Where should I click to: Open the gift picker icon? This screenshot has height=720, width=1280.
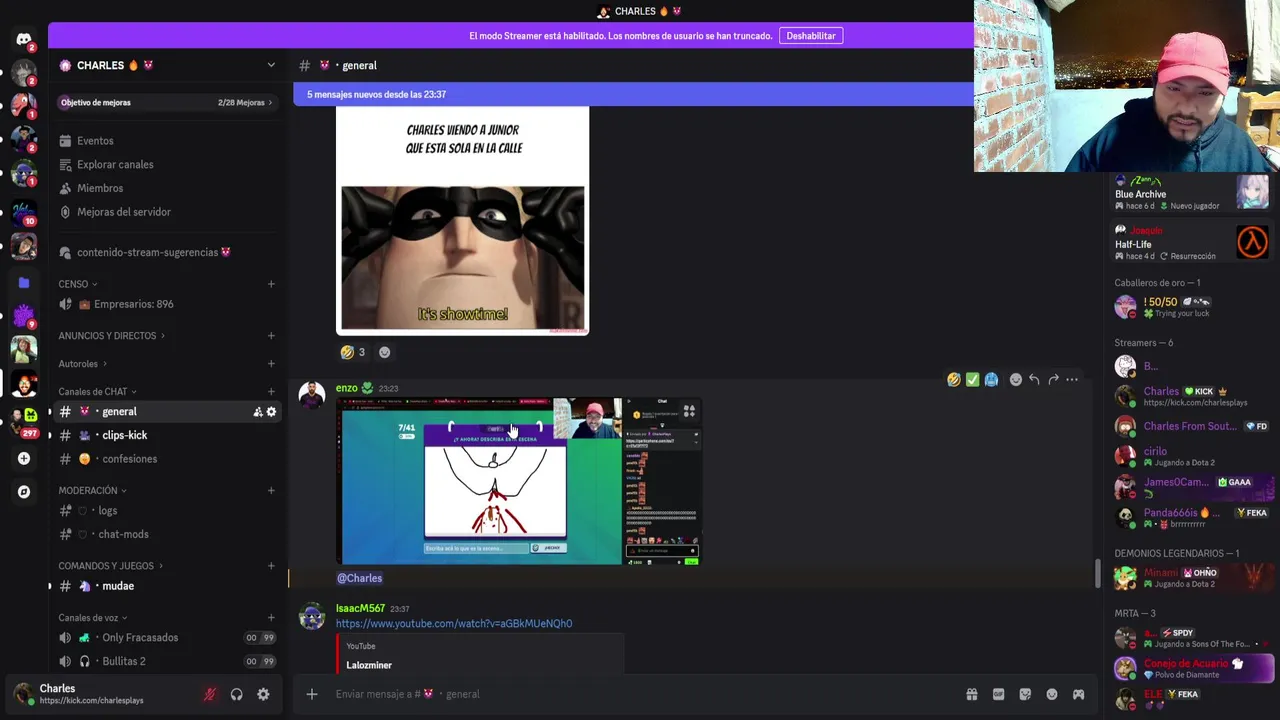tap(971, 694)
